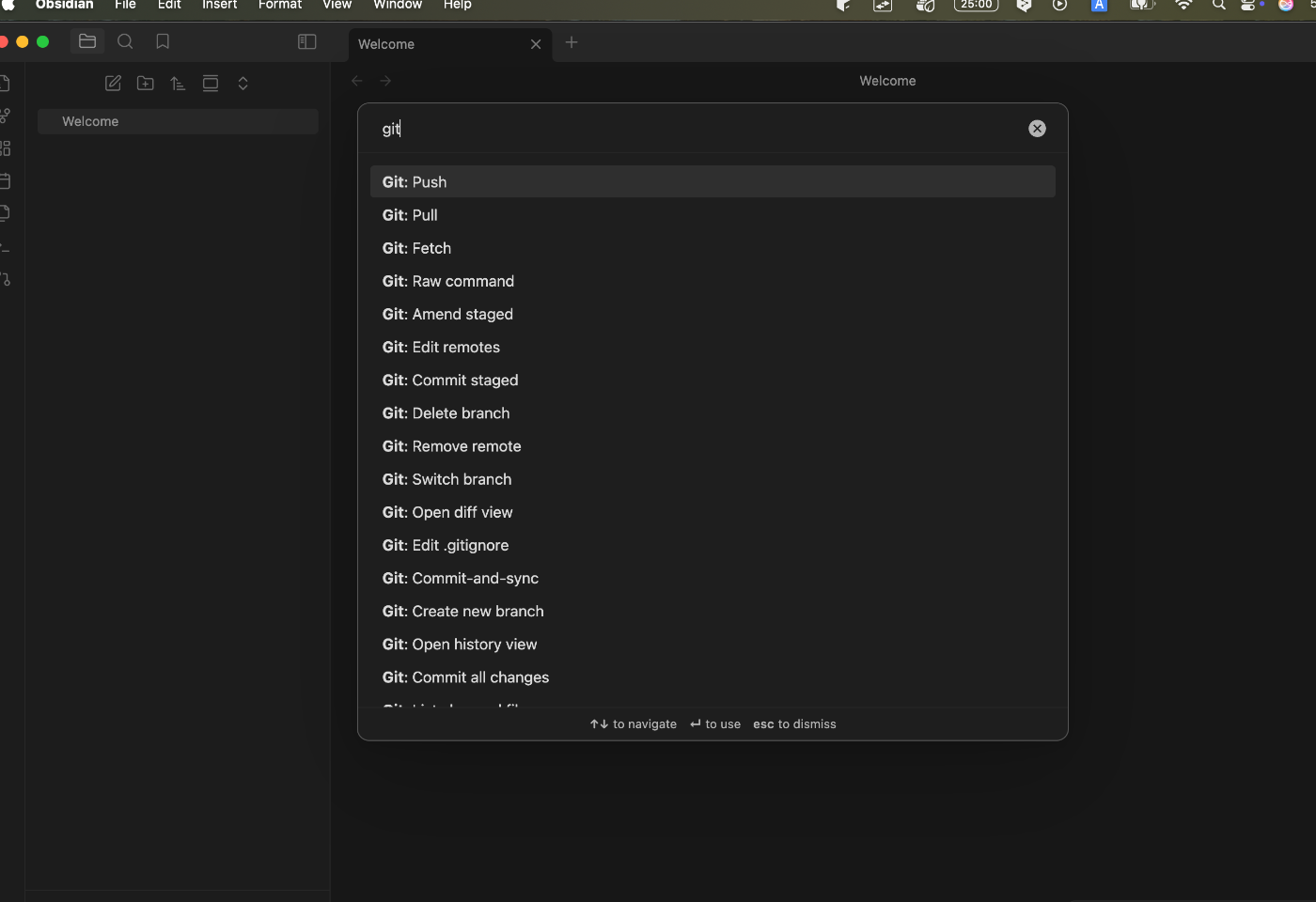Open the Format menu
Viewport: 1316px width, 902px height.
point(280,5)
